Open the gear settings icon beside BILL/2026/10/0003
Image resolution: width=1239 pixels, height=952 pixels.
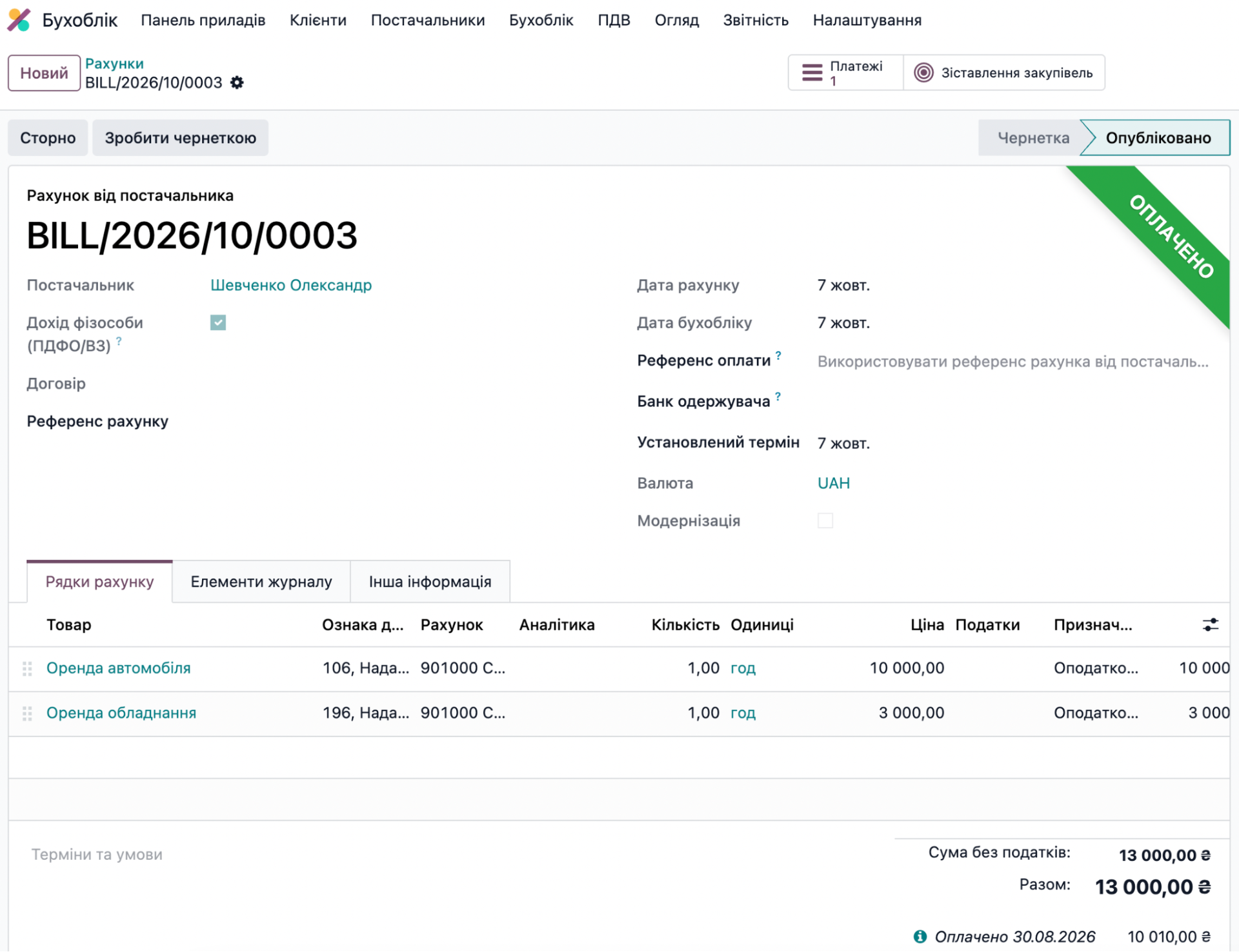click(x=237, y=83)
